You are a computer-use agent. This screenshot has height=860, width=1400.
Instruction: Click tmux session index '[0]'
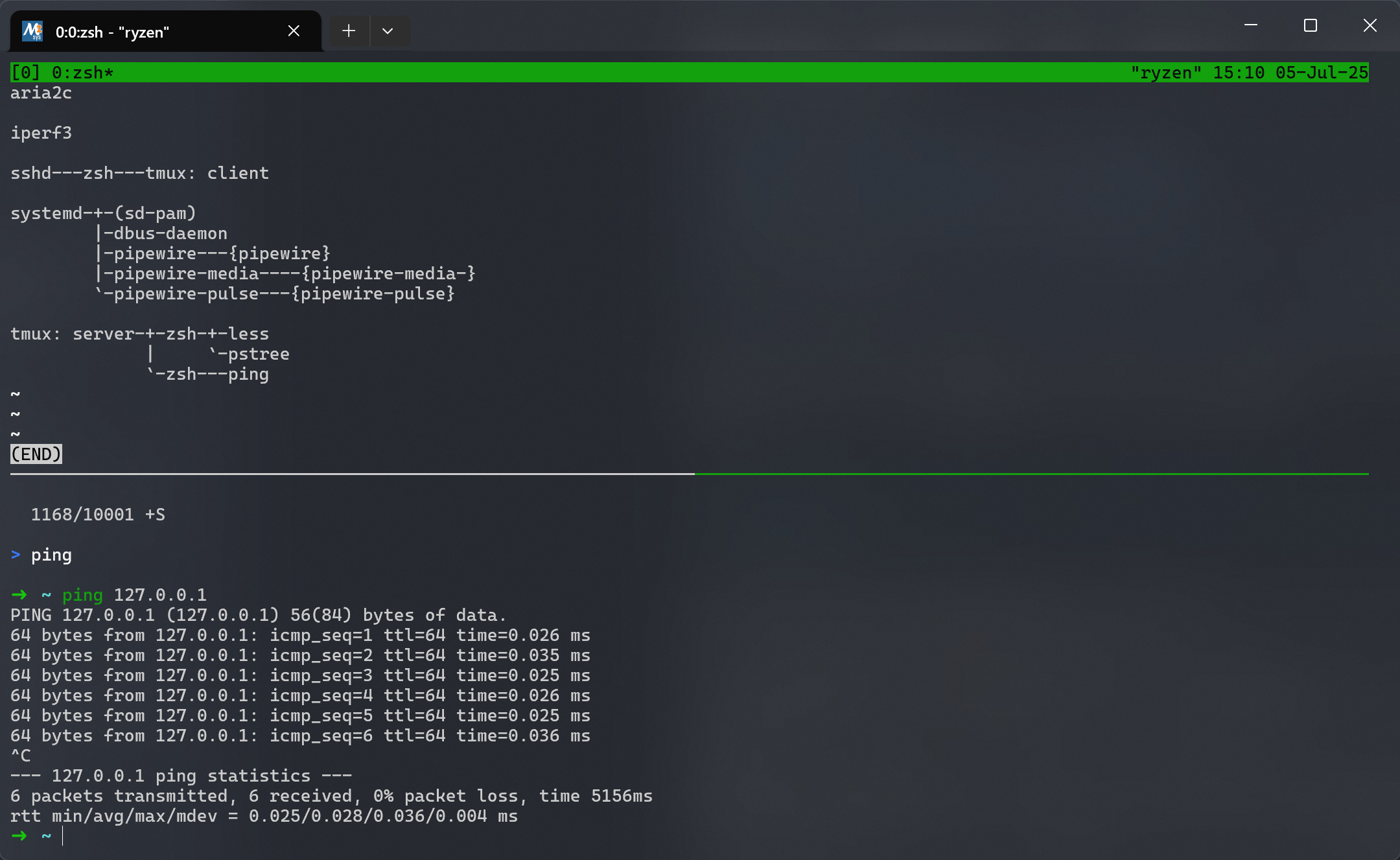coord(25,73)
